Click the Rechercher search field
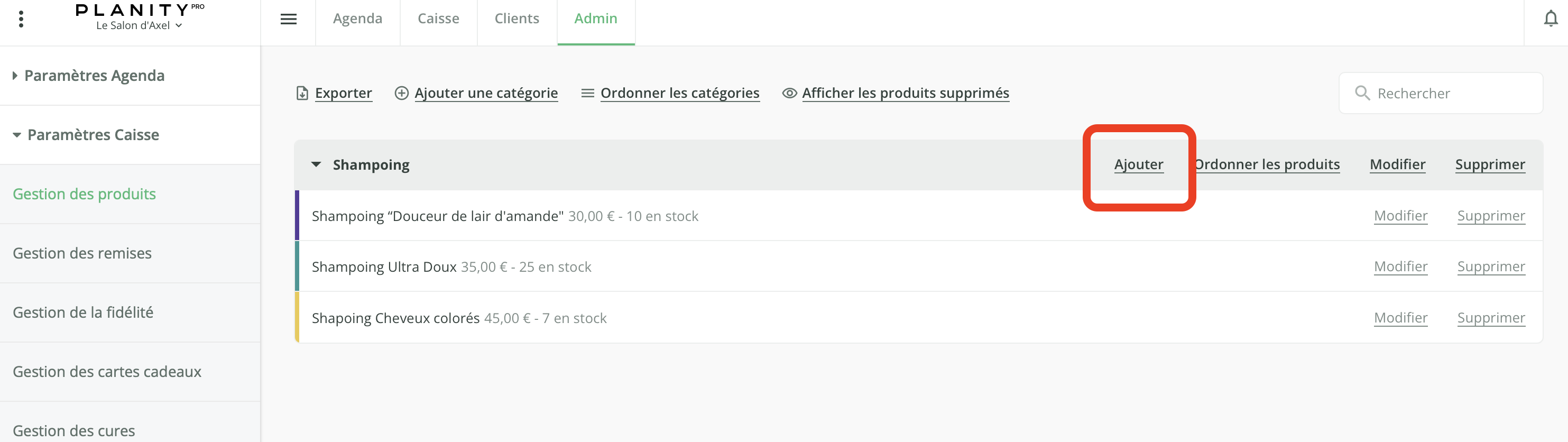Viewport: 1568px width, 442px height. click(x=1449, y=93)
